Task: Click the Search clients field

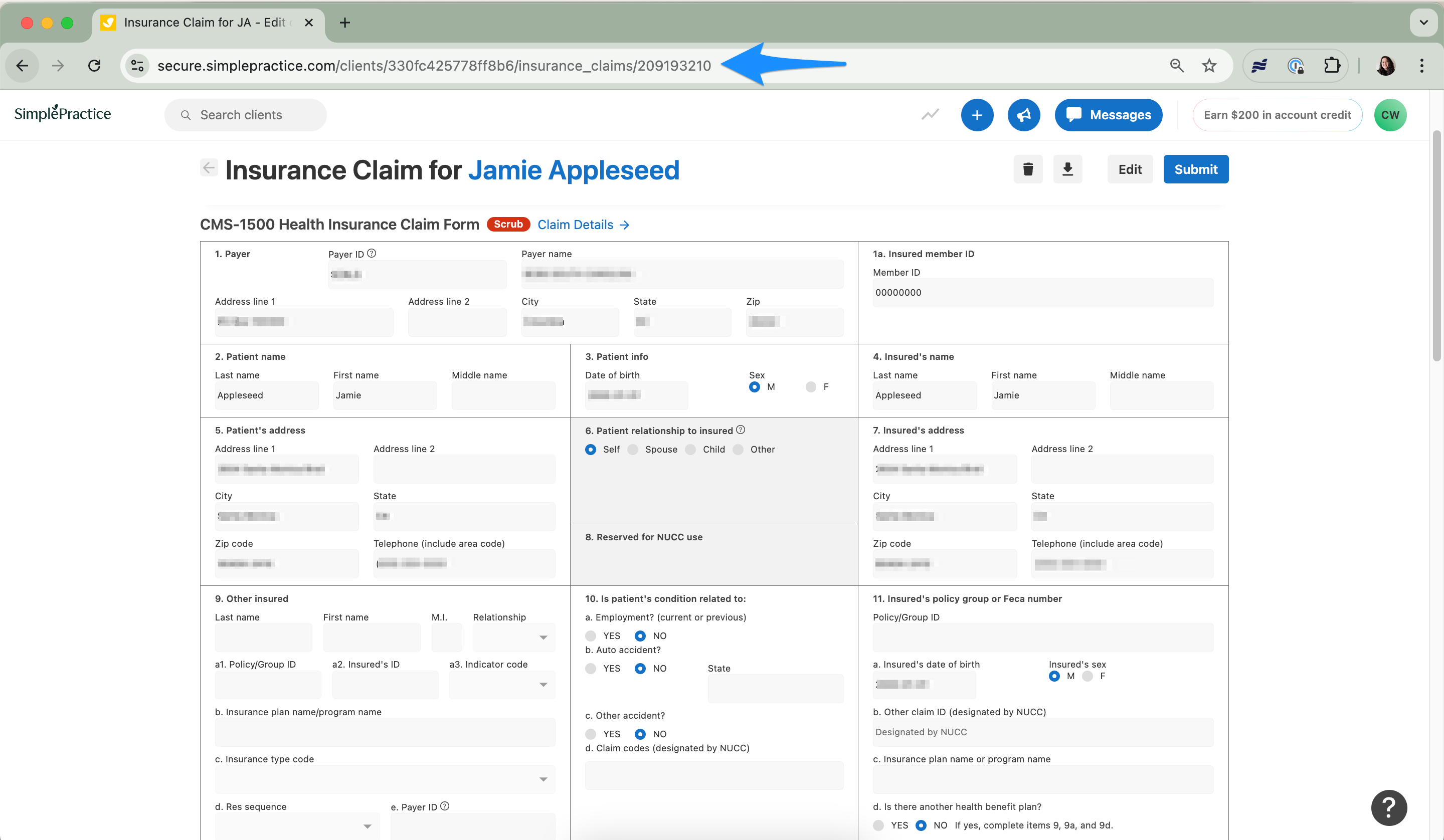Action: pyautogui.click(x=245, y=115)
